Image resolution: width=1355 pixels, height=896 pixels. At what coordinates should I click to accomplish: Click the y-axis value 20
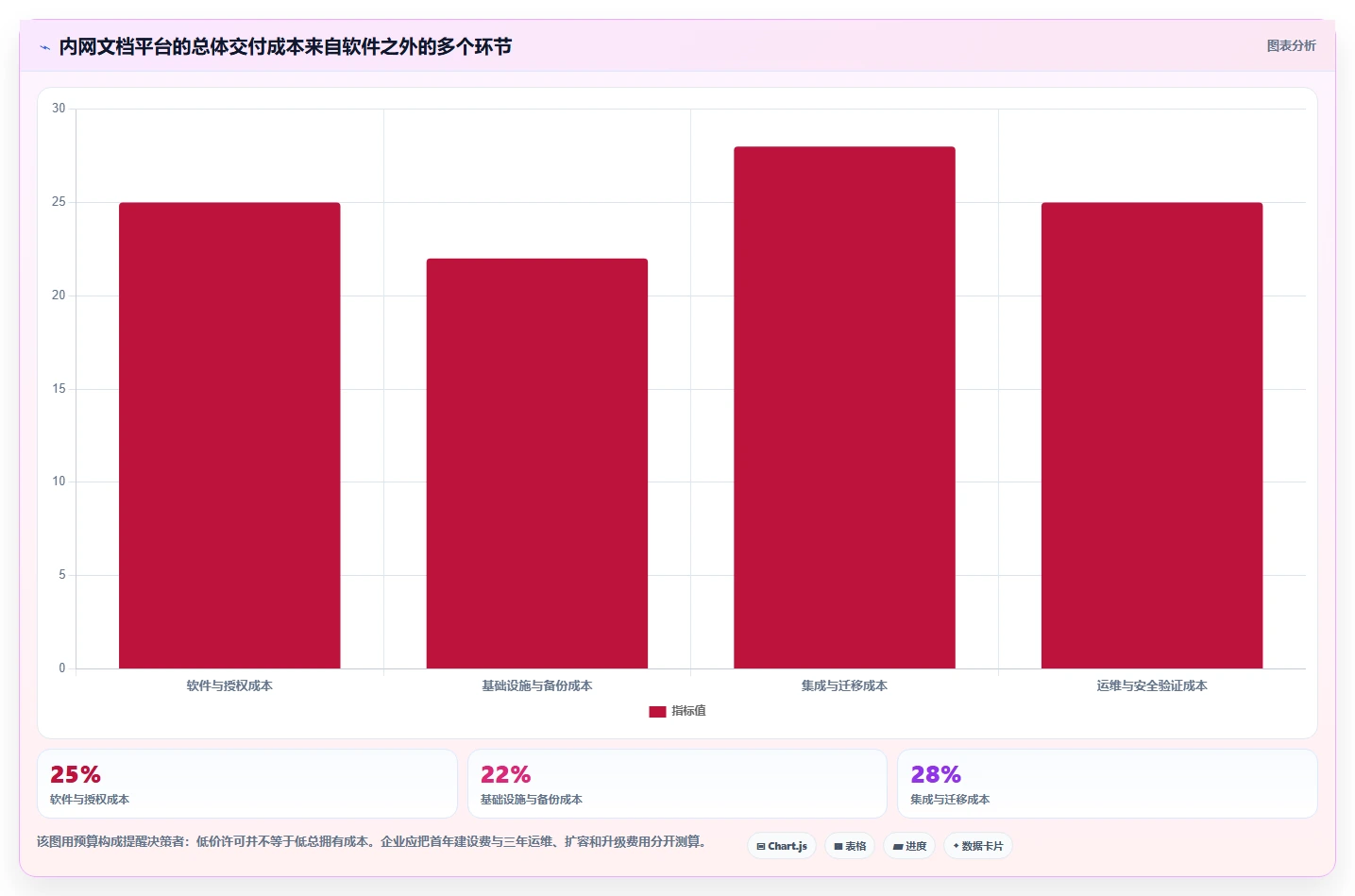click(59, 296)
